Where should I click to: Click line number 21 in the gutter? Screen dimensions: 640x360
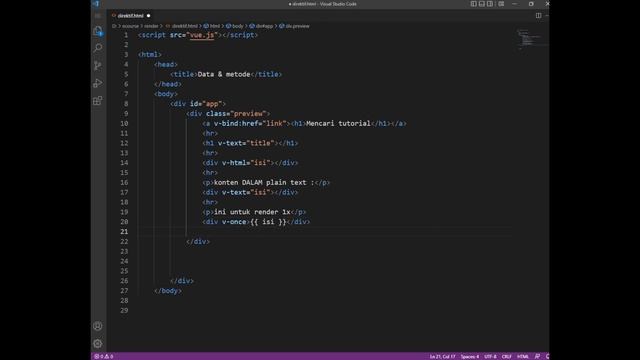coord(124,231)
